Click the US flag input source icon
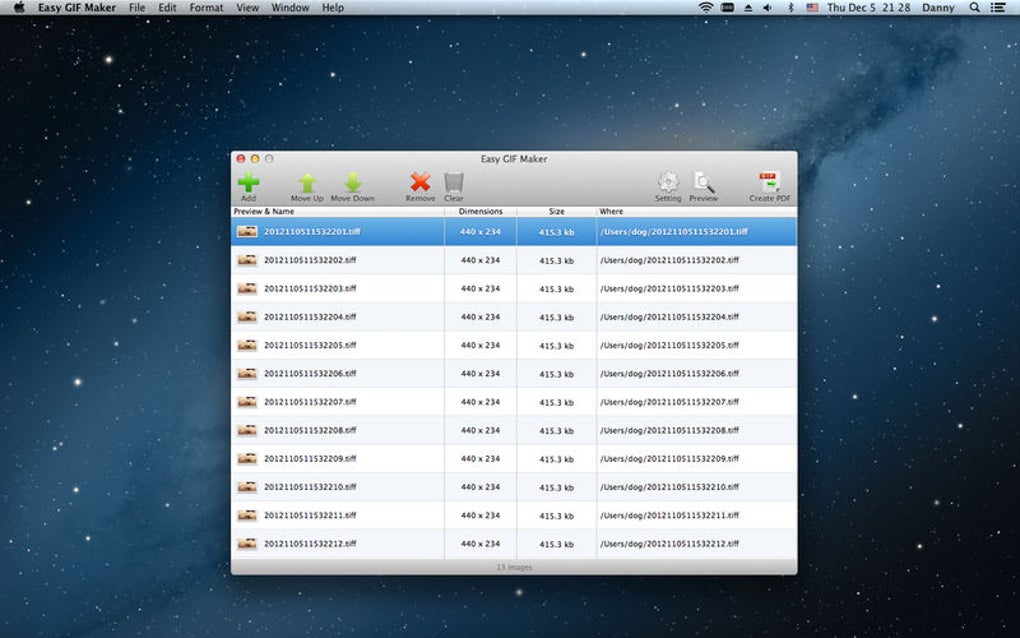Image resolution: width=1020 pixels, height=638 pixels. pos(812,7)
